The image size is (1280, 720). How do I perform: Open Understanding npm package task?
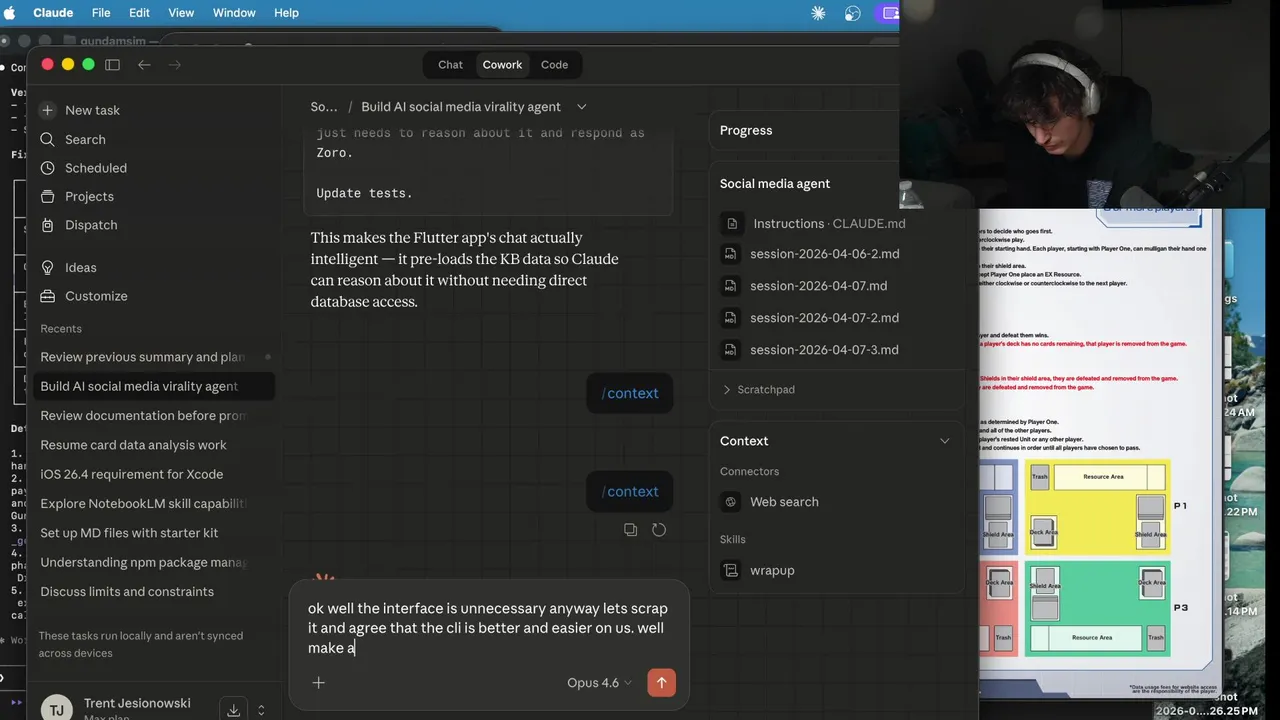pos(154,562)
